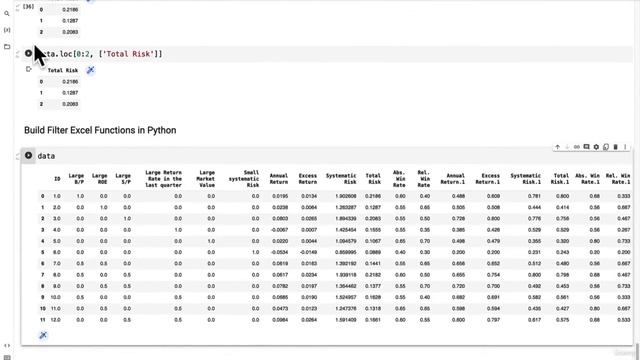Click the 'Rel. Win Rate' column header
This screenshot has height=360, width=640.
(x=424, y=179)
